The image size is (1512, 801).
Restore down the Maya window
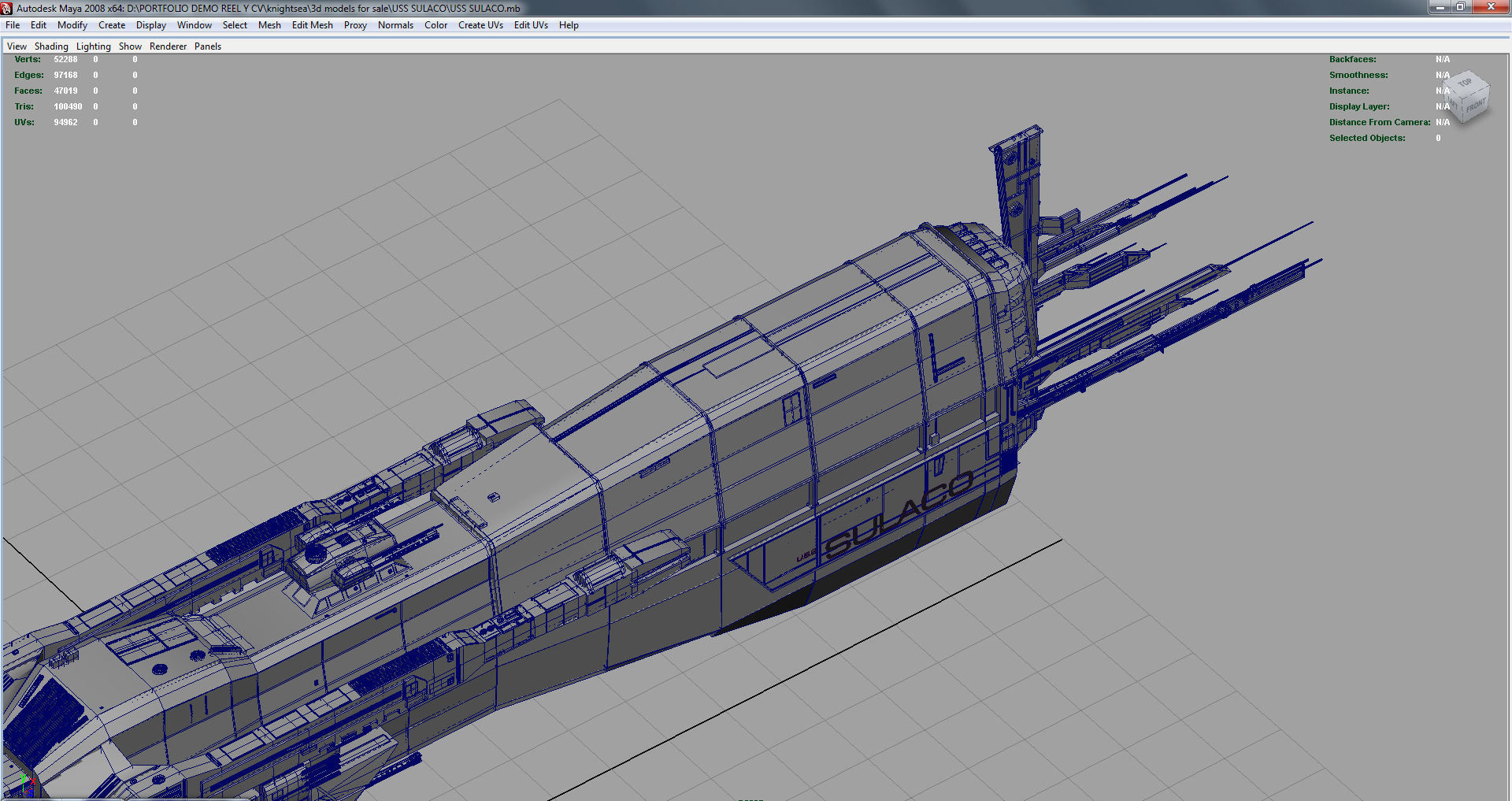[1461, 7]
